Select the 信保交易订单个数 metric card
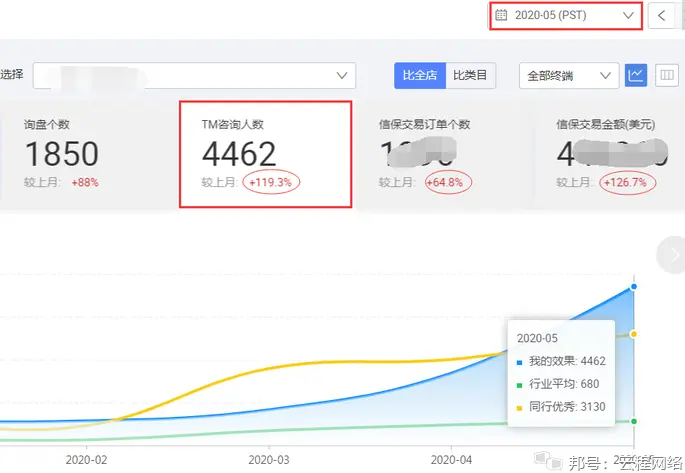Image resolution: width=685 pixels, height=473 pixels. [x=443, y=155]
